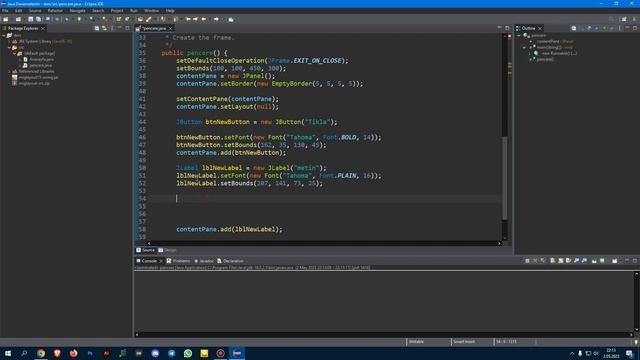Switch to the Java perspective icon

point(634,19)
